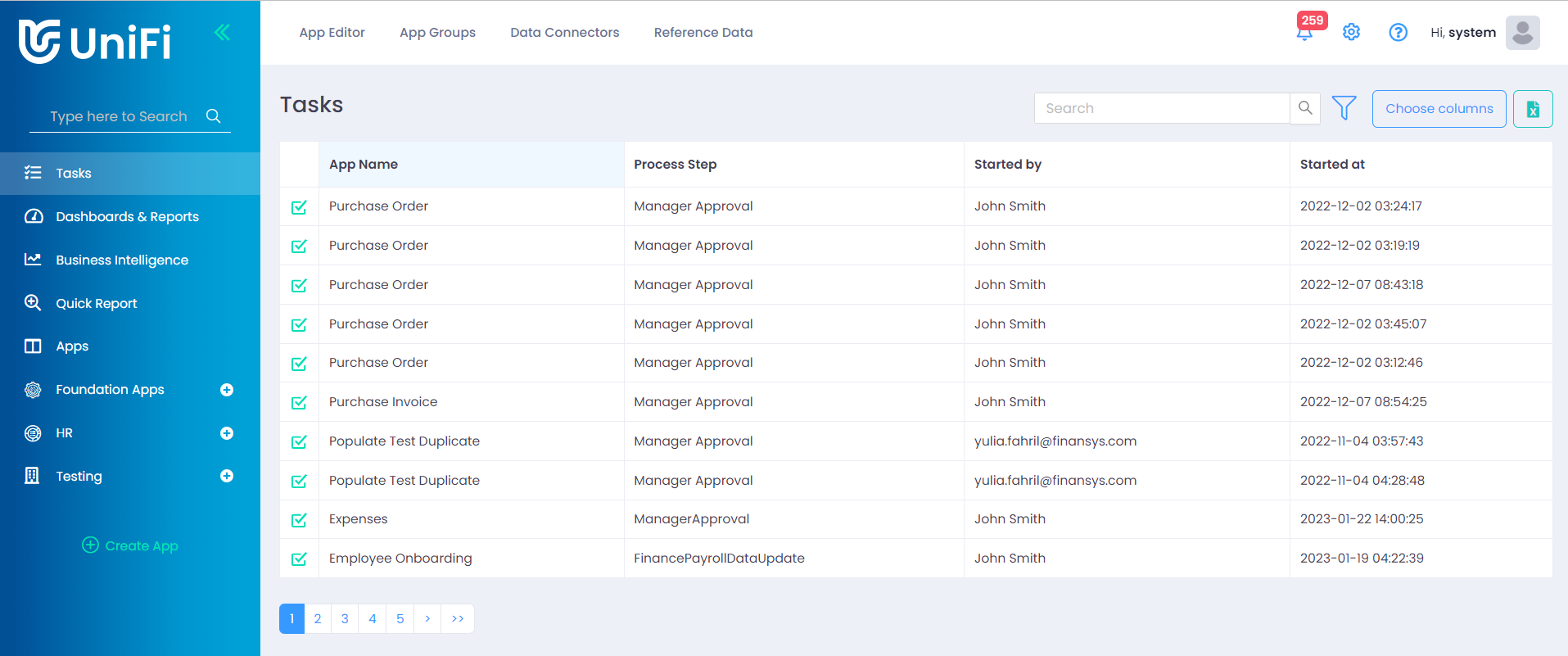Expand Testing with its plus icon

point(227,476)
